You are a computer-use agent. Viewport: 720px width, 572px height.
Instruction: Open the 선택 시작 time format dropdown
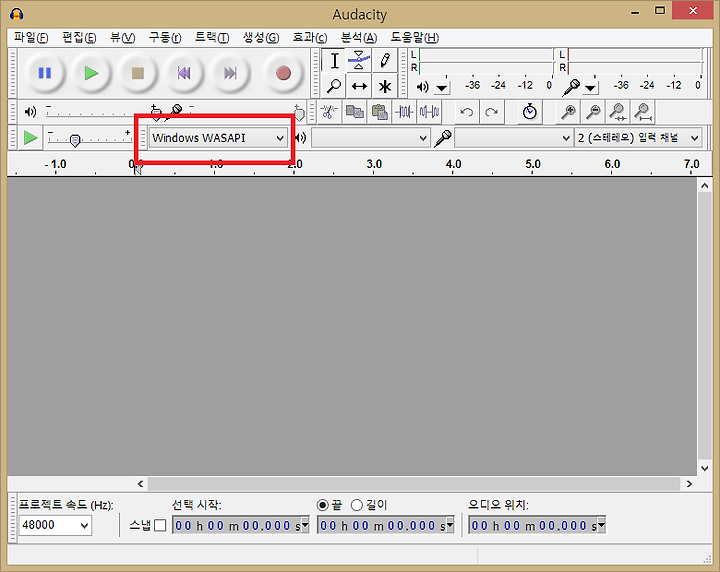click(x=305, y=525)
